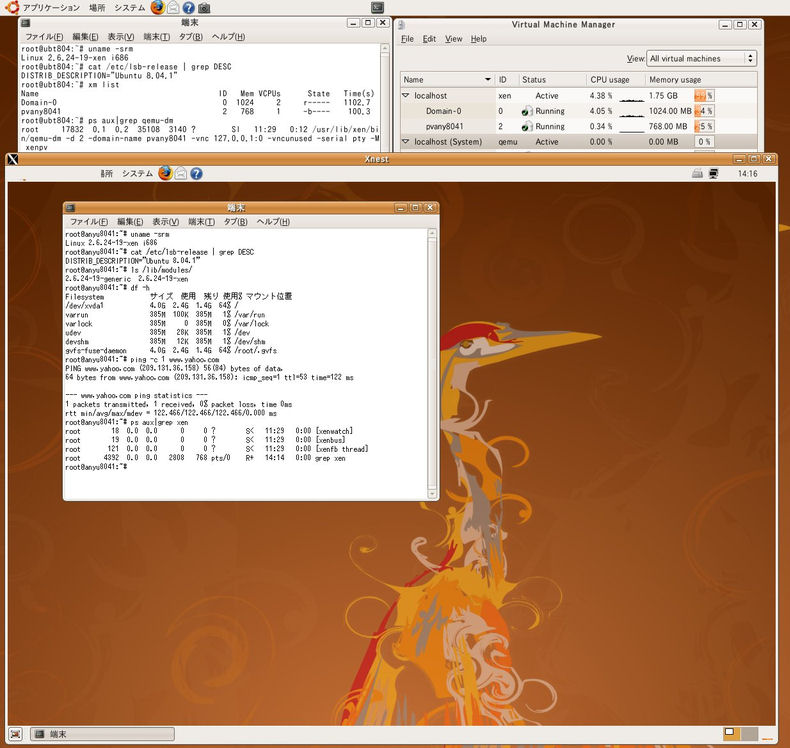Open the 場所 menu in the top desktop panel

pyautogui.click(x=97, y=8)
